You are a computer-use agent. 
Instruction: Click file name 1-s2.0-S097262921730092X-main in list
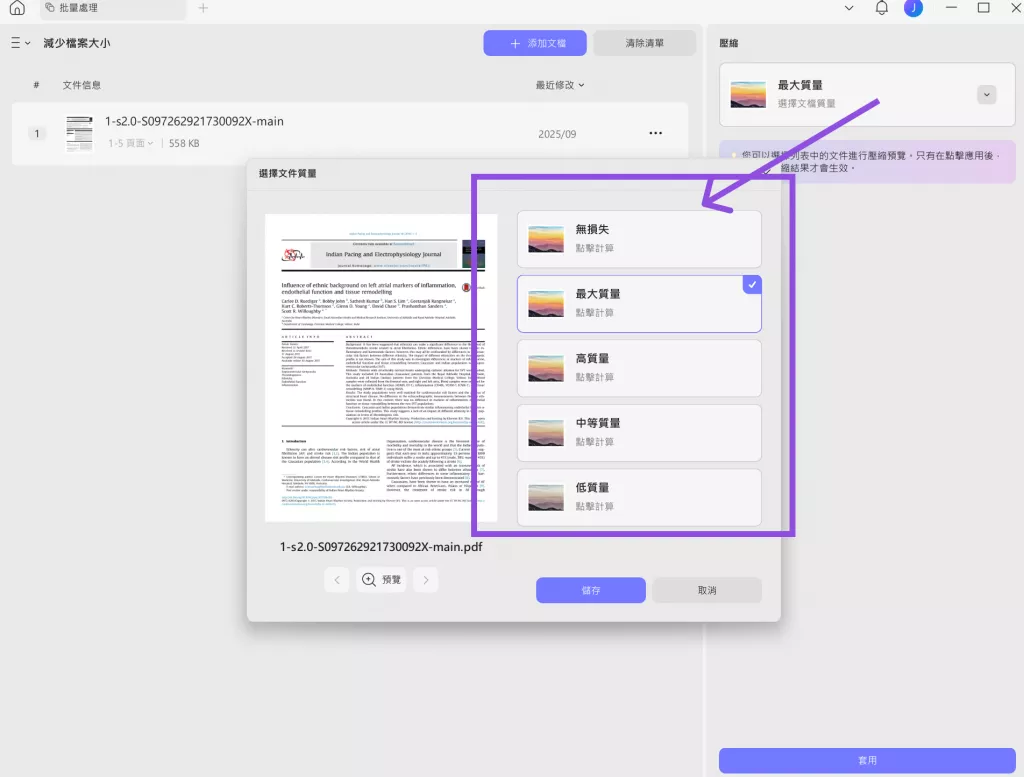coord(194,121)
